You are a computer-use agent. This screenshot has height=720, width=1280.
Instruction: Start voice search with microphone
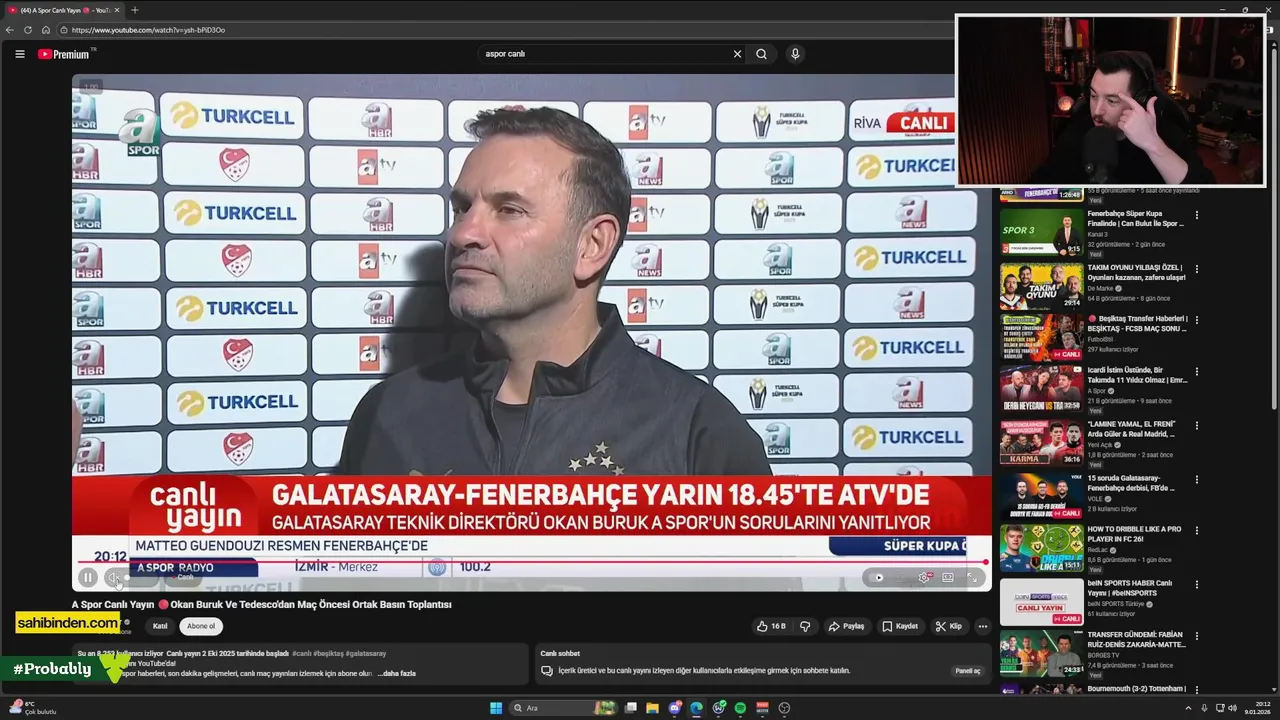coord(795,54)
